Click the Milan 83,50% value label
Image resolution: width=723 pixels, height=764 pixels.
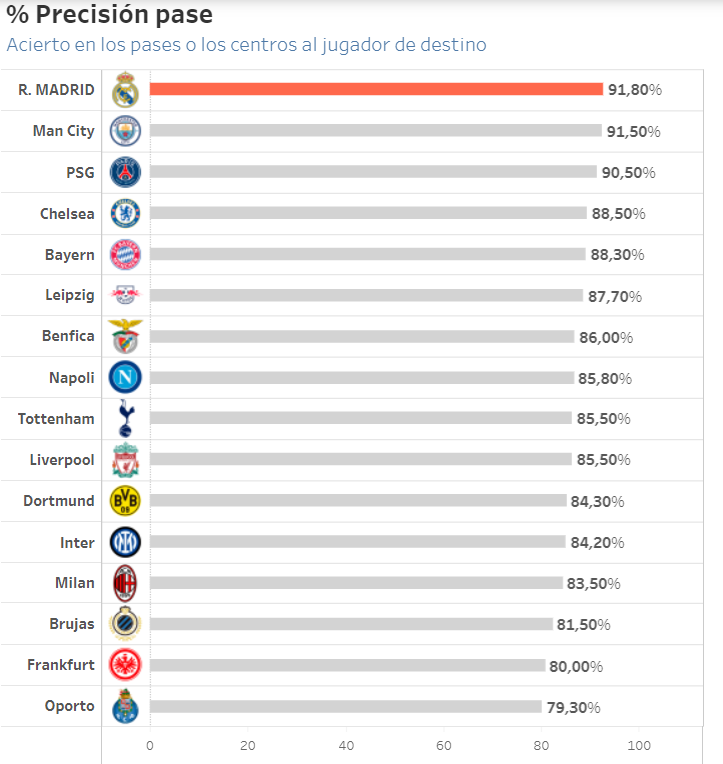(594, 584)
